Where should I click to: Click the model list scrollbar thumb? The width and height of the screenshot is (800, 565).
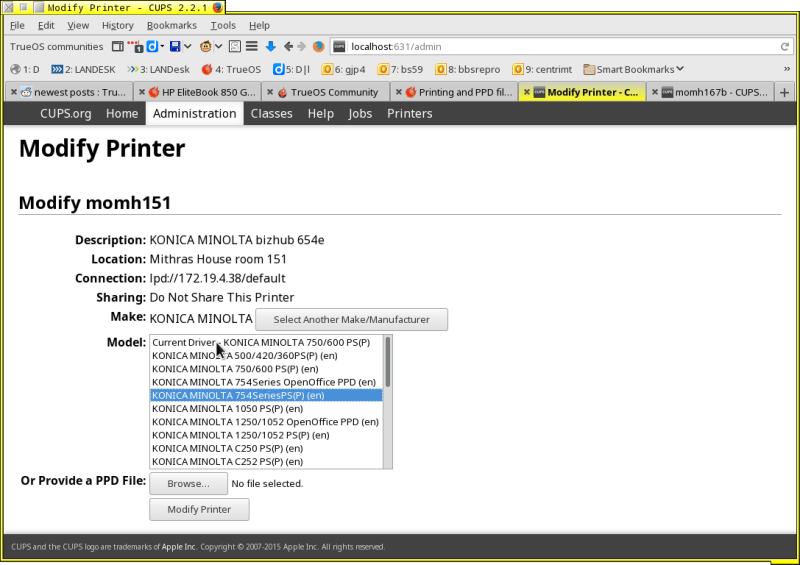(x=388, y=361)
